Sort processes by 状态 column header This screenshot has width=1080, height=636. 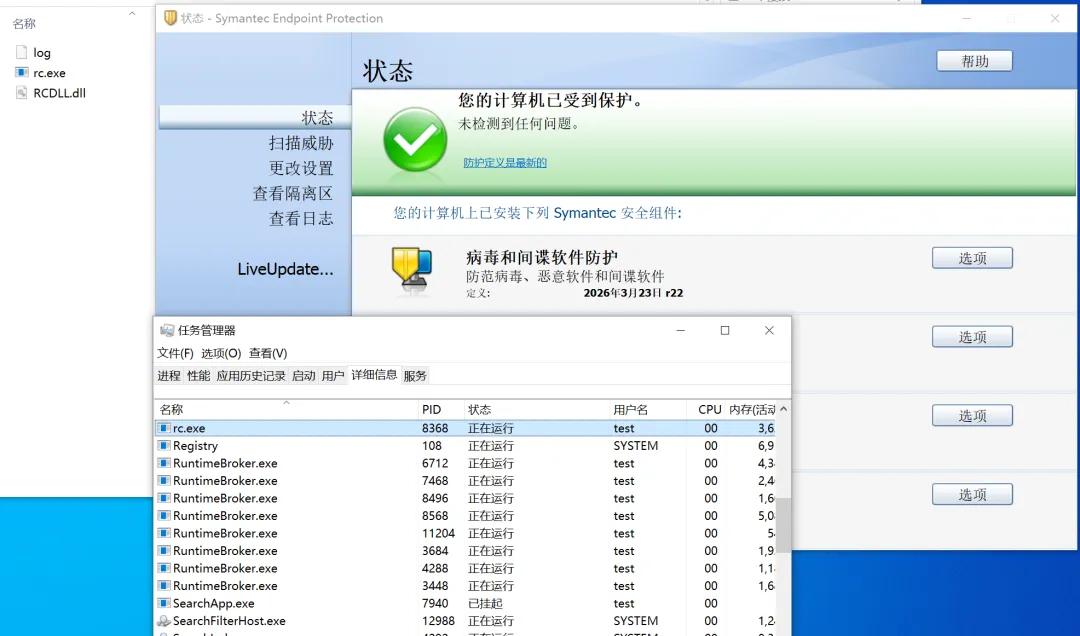[537, 409]
